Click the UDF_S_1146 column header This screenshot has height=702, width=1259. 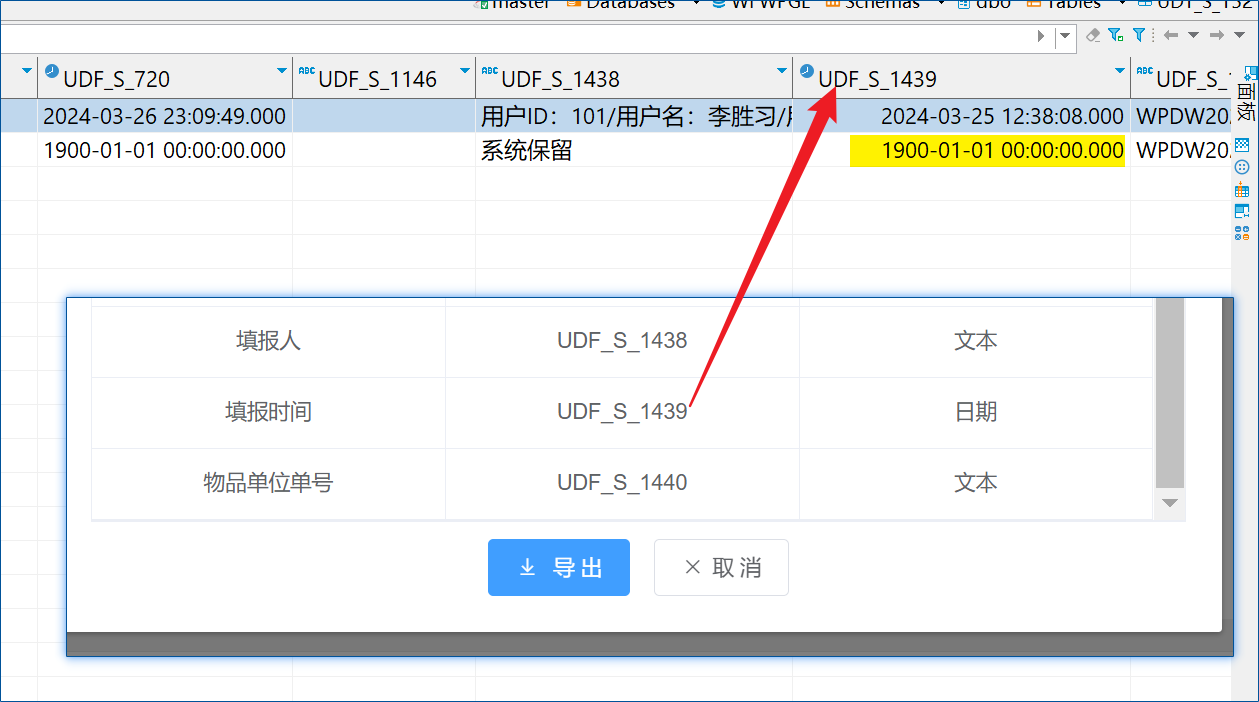click(384, 78)
